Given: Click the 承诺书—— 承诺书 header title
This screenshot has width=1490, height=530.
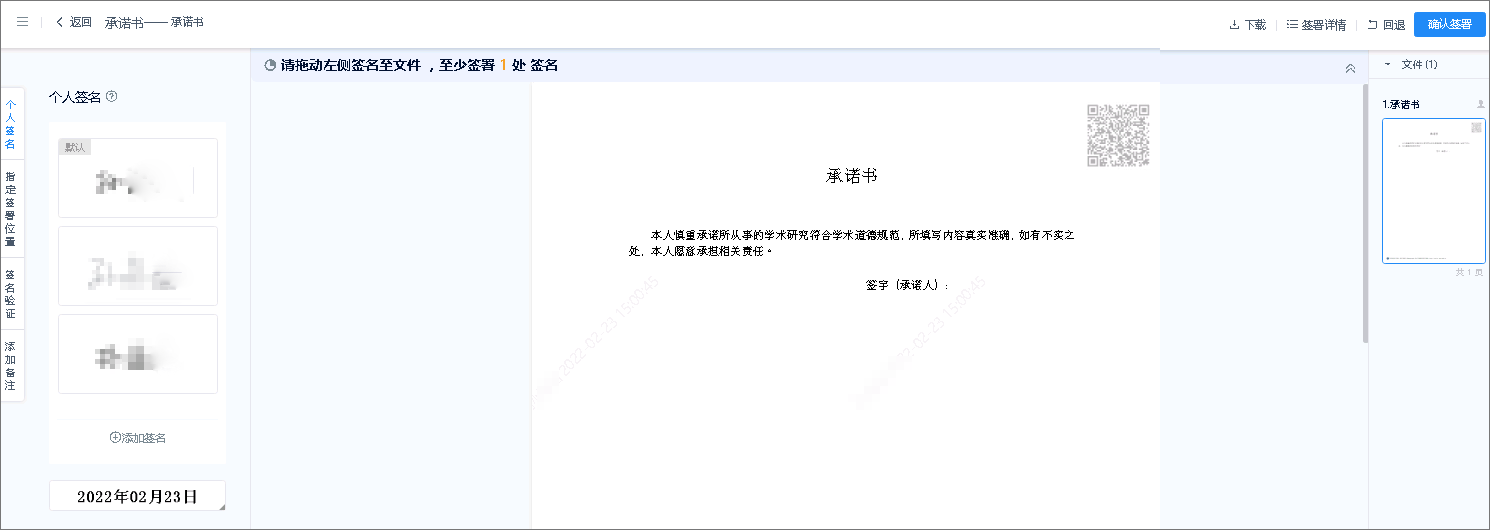Looking at the screenshot, I should pyautogui.click(x=154, y=22).
